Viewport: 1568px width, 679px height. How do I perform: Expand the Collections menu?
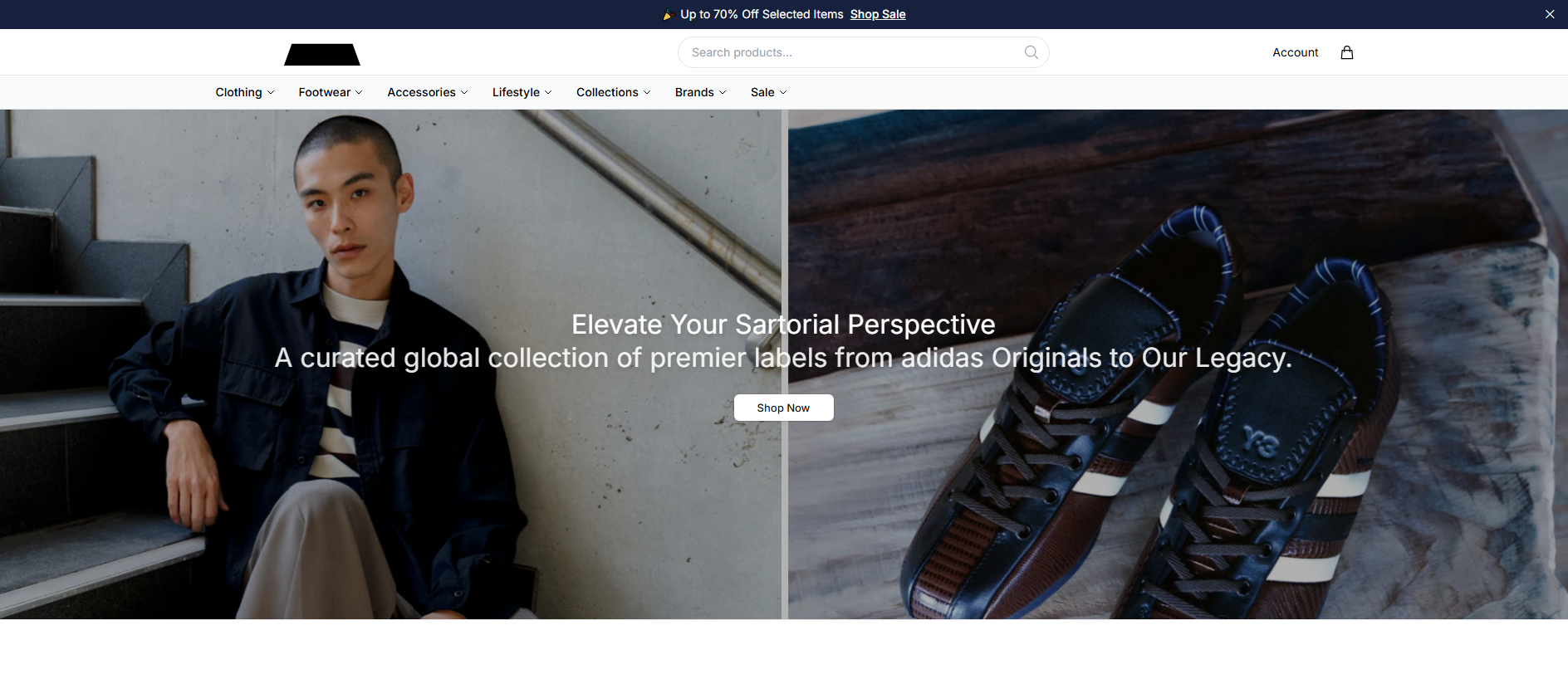[614, 92]
